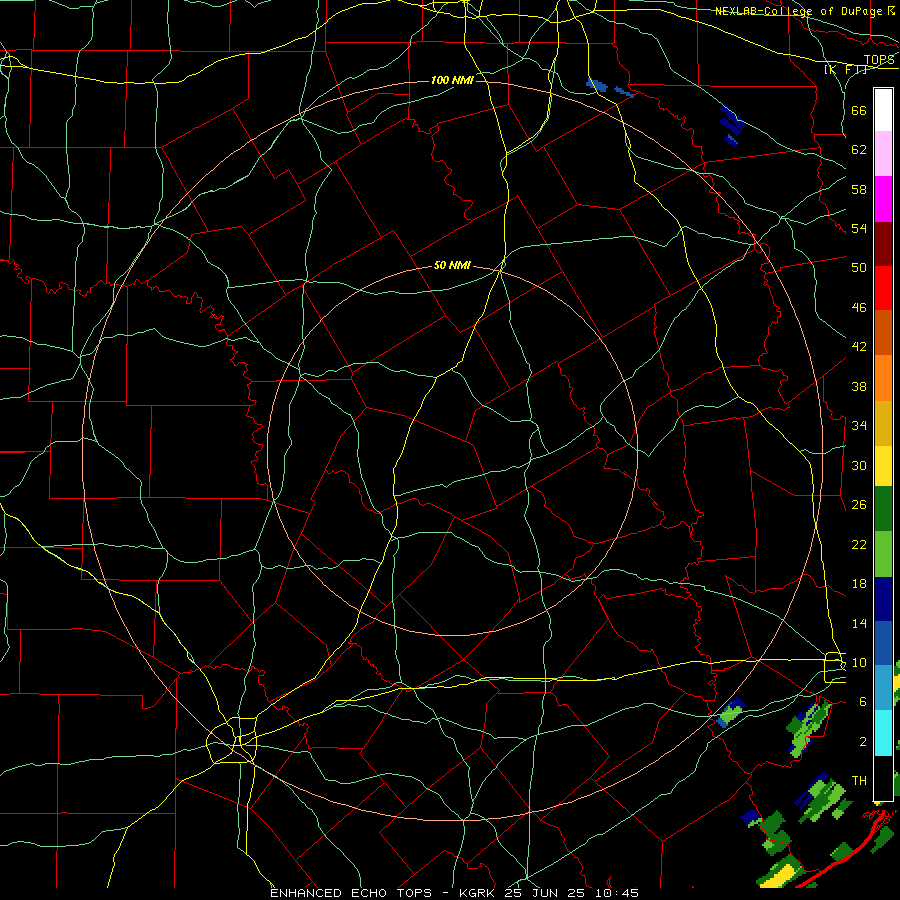Screen dimensions: 900x900
Task: Click the 66 legend value
Action: [859, 110]
